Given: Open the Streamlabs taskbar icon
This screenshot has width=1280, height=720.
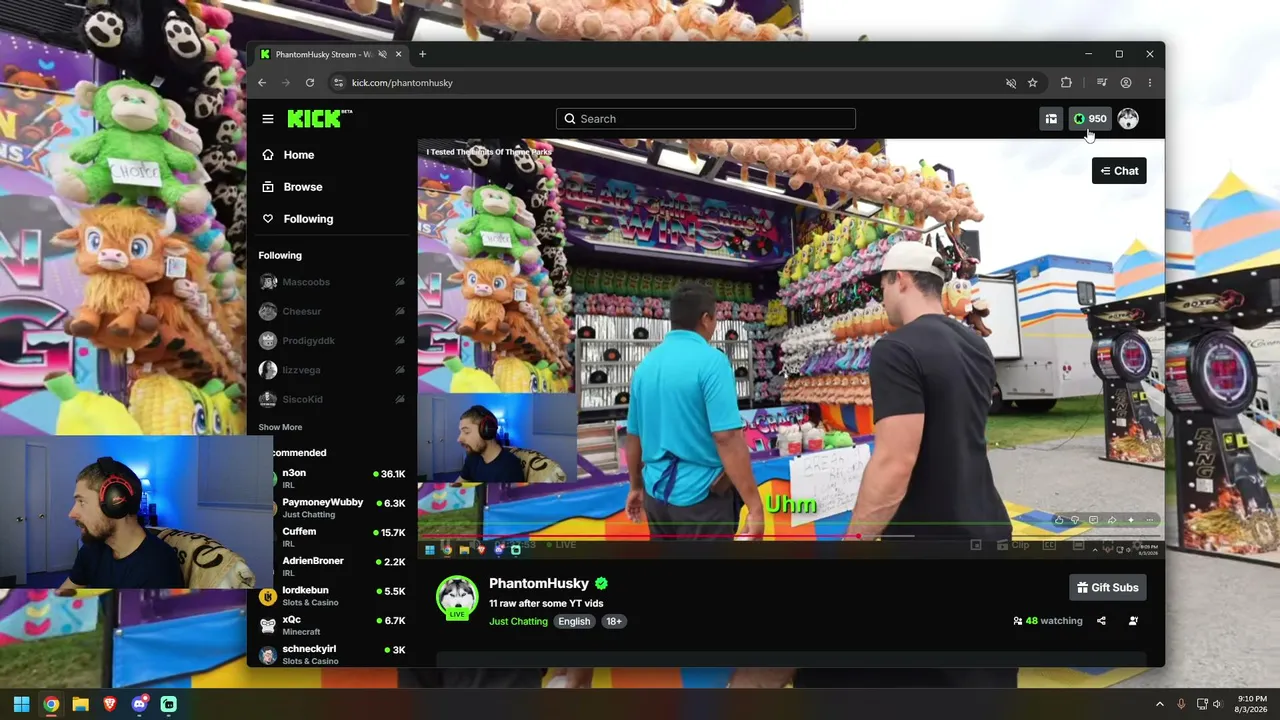Looking at the screenshot, I should (169, 704).
